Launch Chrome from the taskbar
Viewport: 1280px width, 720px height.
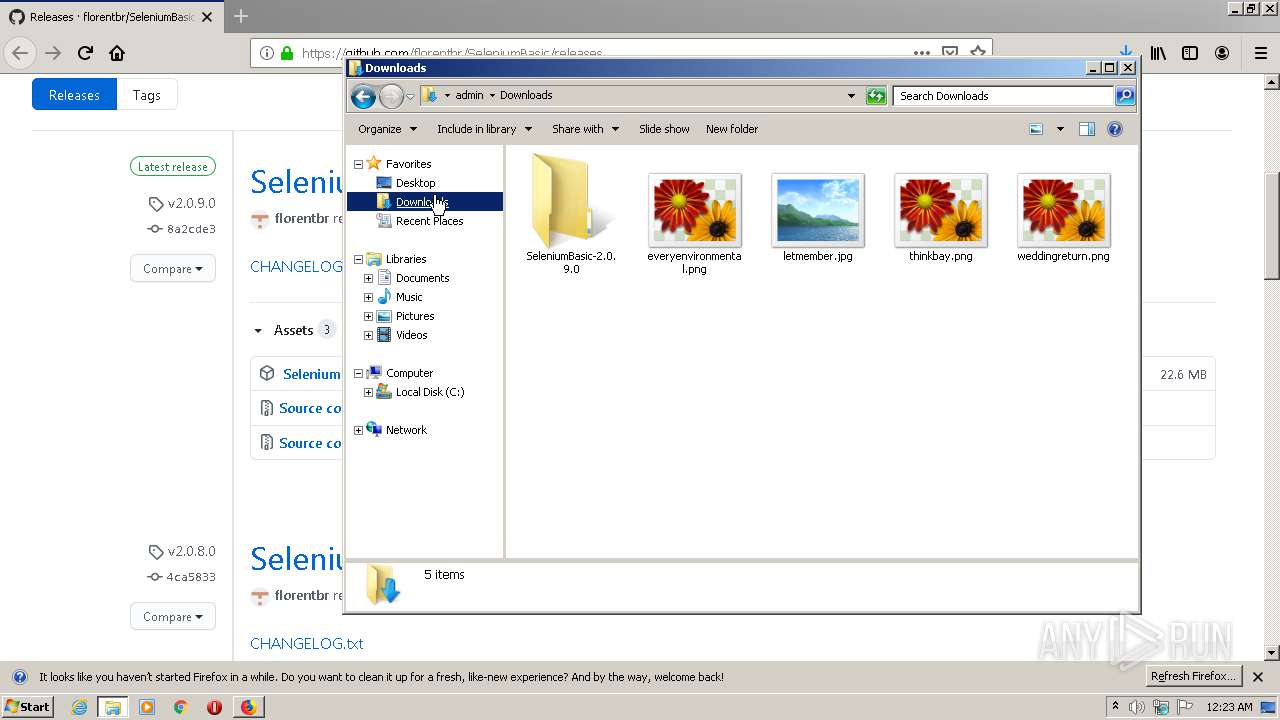click(181, 707)
